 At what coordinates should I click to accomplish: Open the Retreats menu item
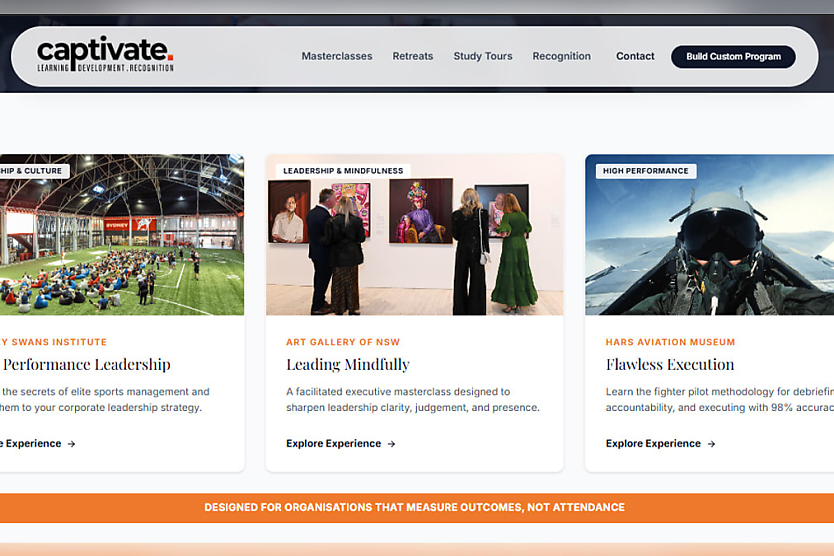pyautogui.click(x=413, y=56)
